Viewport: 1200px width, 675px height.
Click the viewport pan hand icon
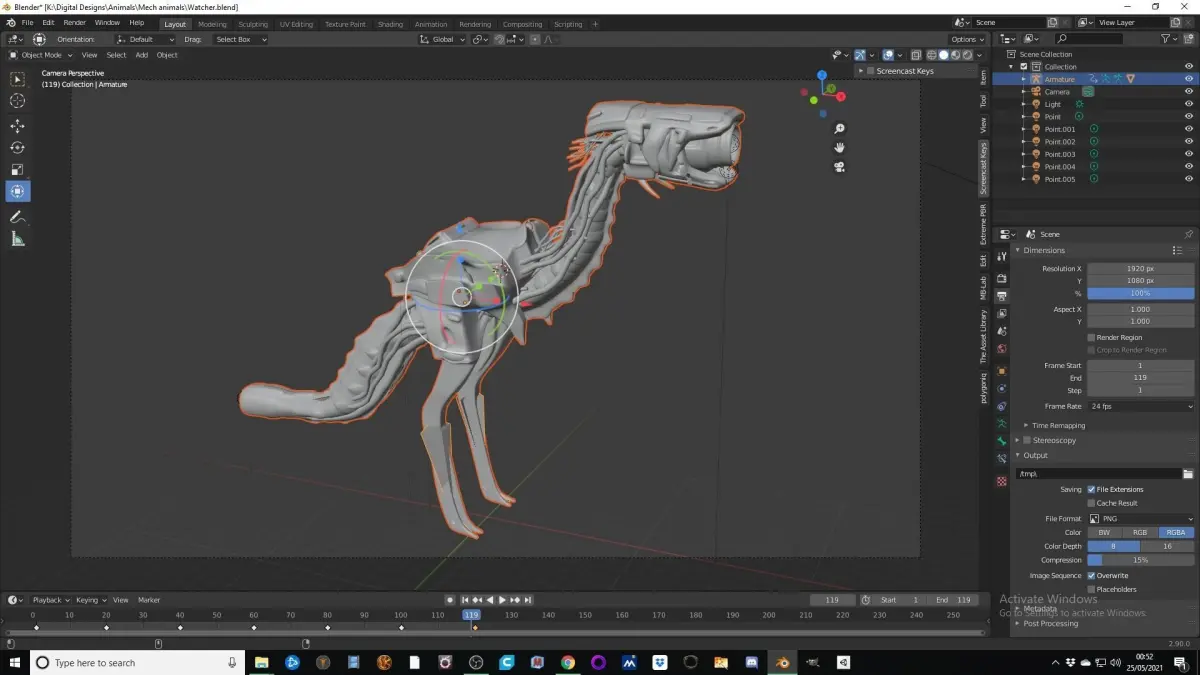tap(840, 148)
